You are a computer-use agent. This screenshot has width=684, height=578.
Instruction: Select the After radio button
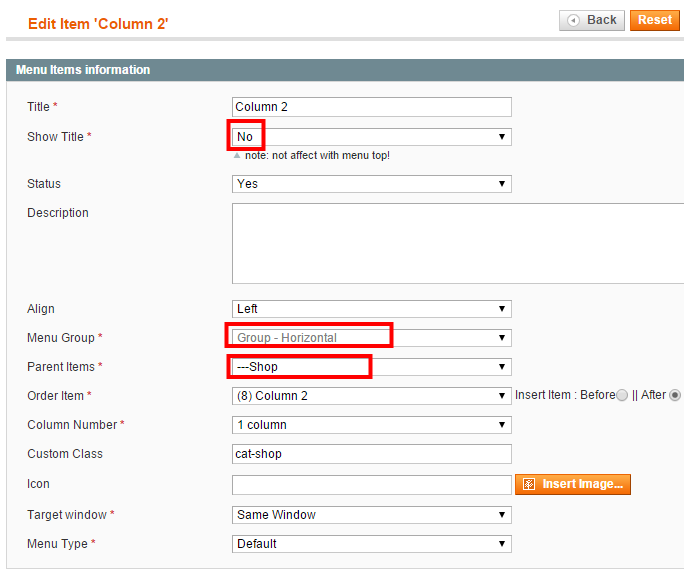coord(675,395)
